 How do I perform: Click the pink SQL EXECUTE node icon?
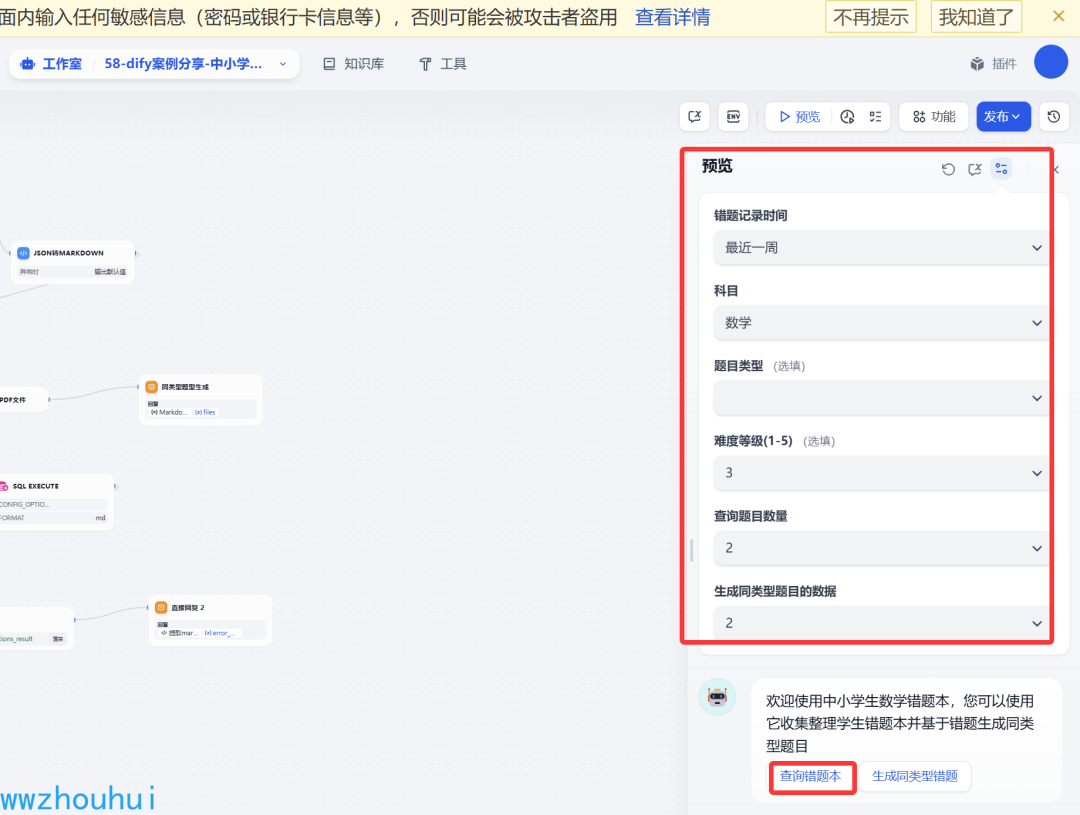click(x=3, y=486)
